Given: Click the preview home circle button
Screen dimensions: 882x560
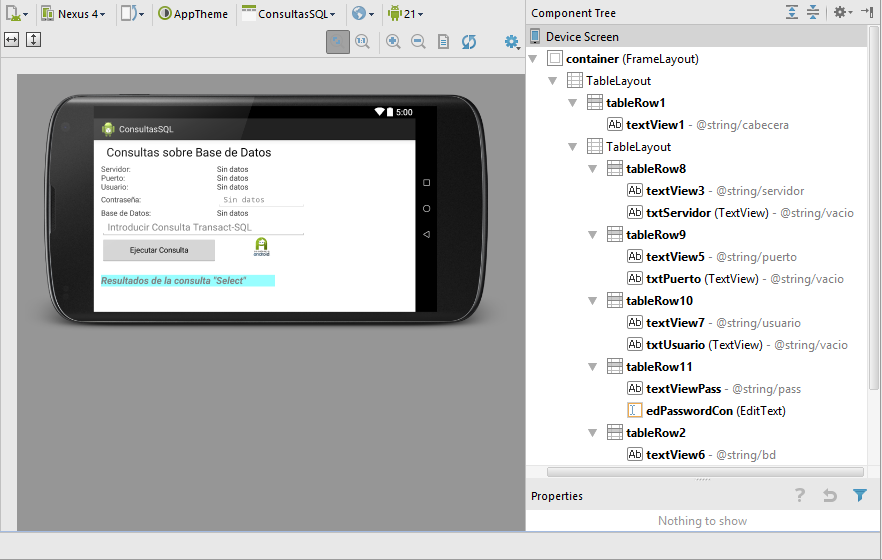Looking at the screenshot, I should (426, 209).
